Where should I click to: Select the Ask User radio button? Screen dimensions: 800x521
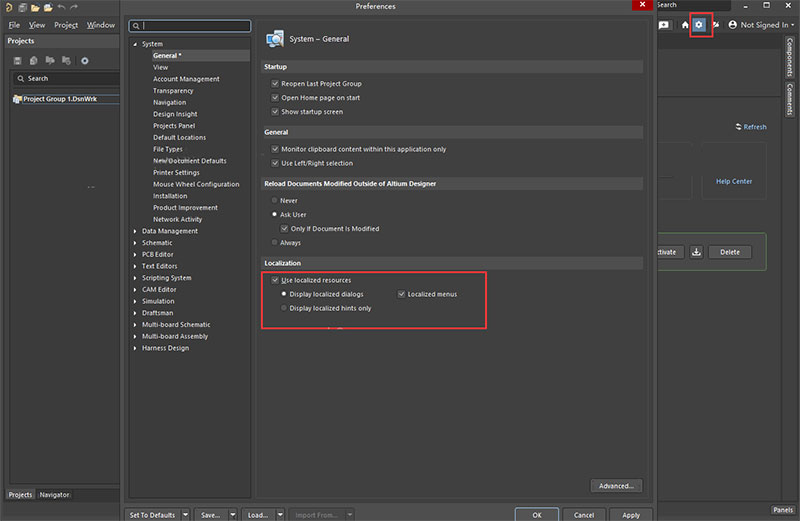coord(274,214)
